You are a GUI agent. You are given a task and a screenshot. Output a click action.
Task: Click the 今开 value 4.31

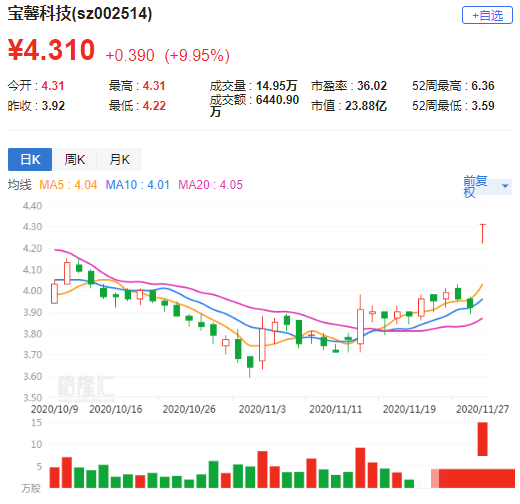click(53, 86)
